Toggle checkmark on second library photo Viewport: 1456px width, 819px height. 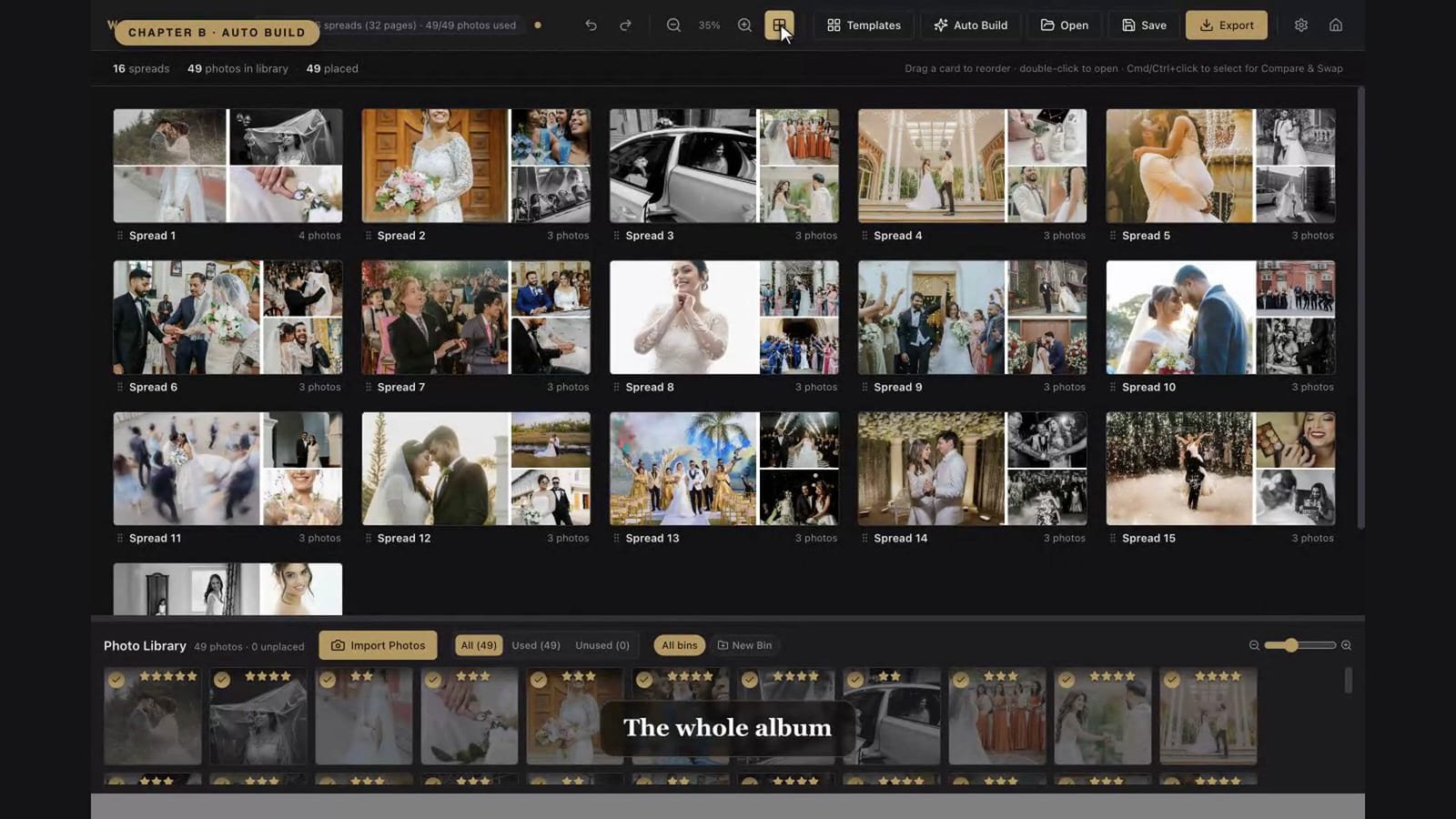222,680
